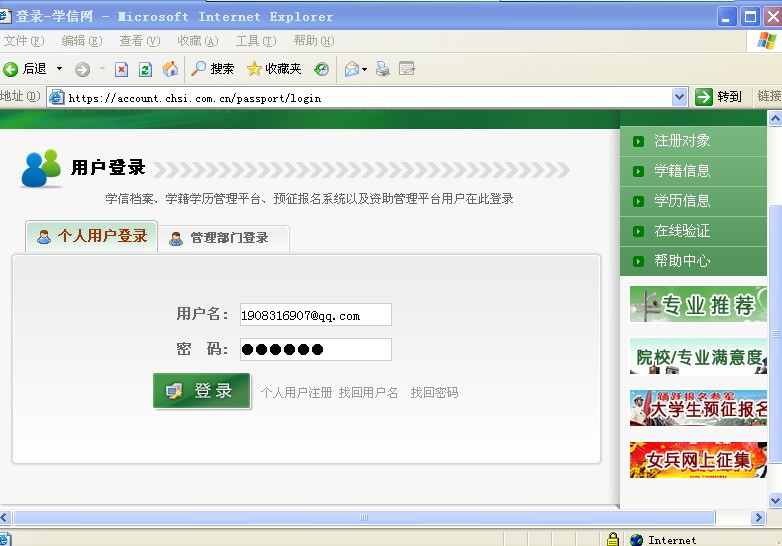The image size is (782, 546).
Task: Click the Mail envelope toolbar icon
Action: [x=352, y=69]
